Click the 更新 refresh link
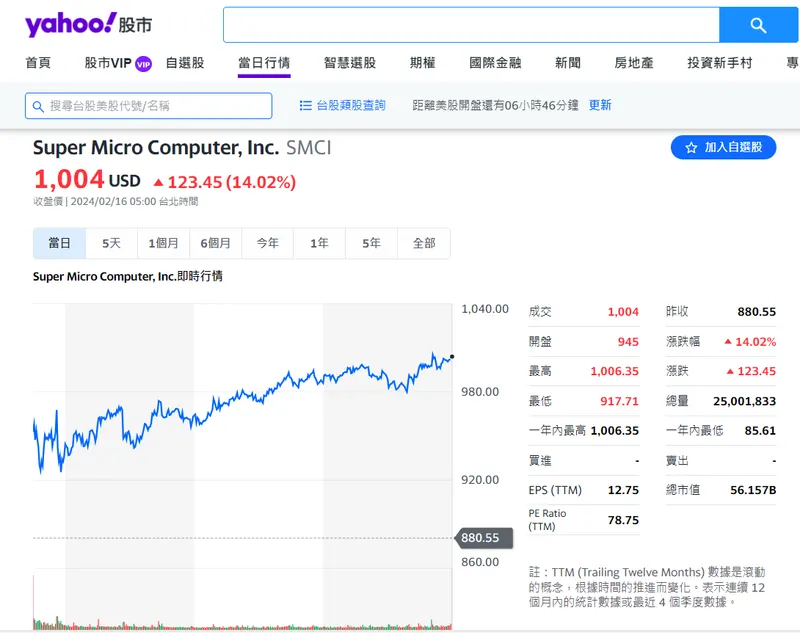This screenshot has width=800, height=633. [x=600, y=105]
